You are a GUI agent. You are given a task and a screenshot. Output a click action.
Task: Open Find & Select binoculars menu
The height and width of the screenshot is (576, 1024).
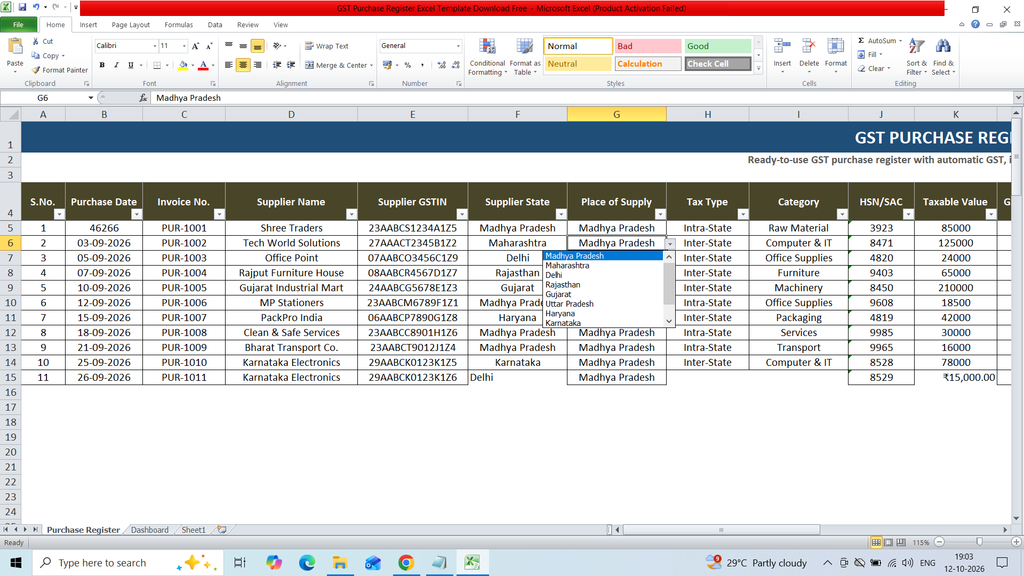point(943,57)
